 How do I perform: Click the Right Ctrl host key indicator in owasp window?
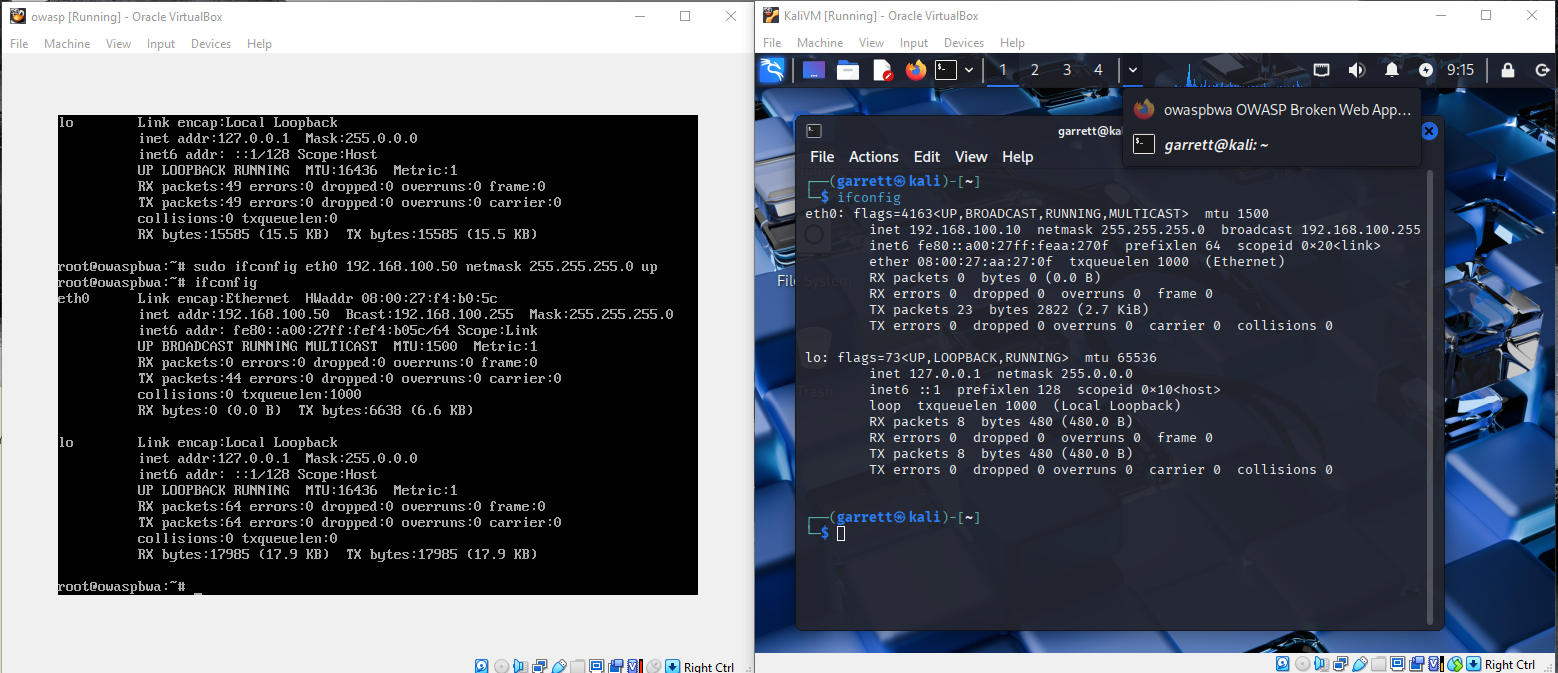tap(709, 666)
